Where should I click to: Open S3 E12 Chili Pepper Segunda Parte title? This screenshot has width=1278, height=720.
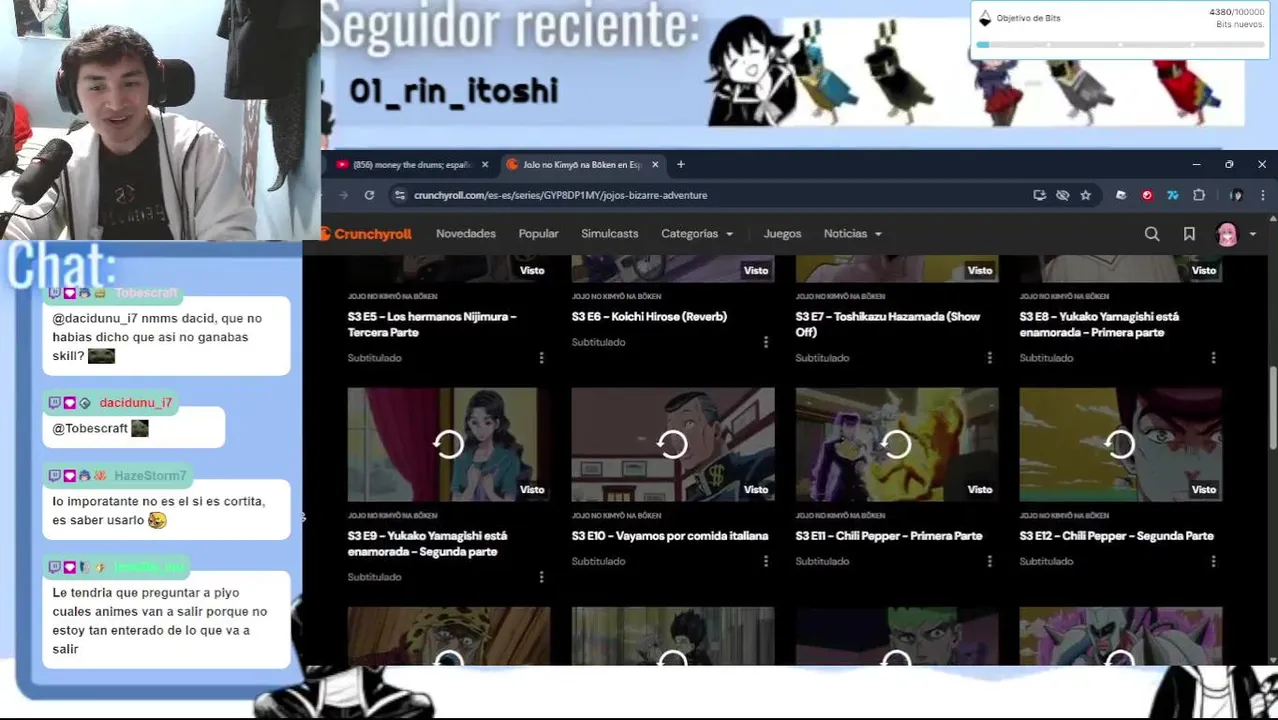pyautogui.click(x=1116, y=536)
